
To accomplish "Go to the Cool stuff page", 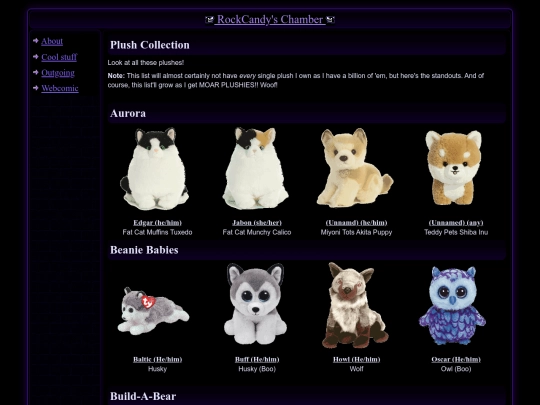I will point(59,57).
